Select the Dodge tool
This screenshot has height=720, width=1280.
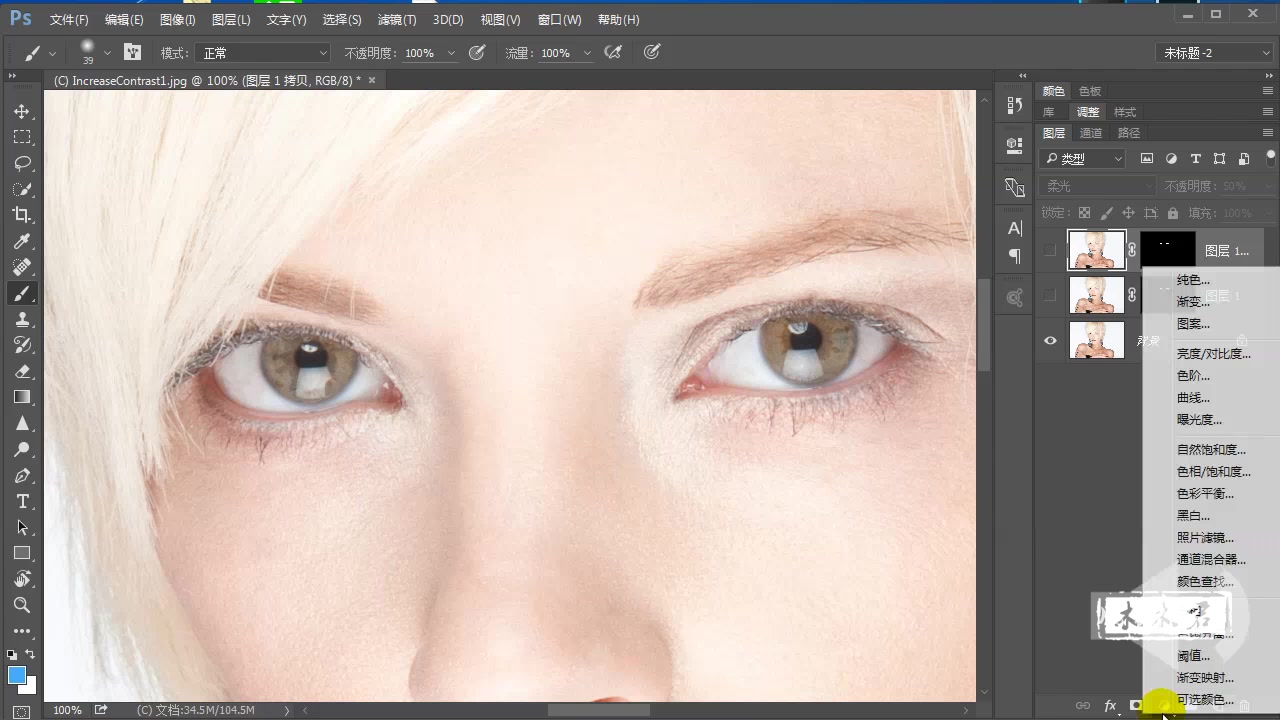click(x=22, y=449)
